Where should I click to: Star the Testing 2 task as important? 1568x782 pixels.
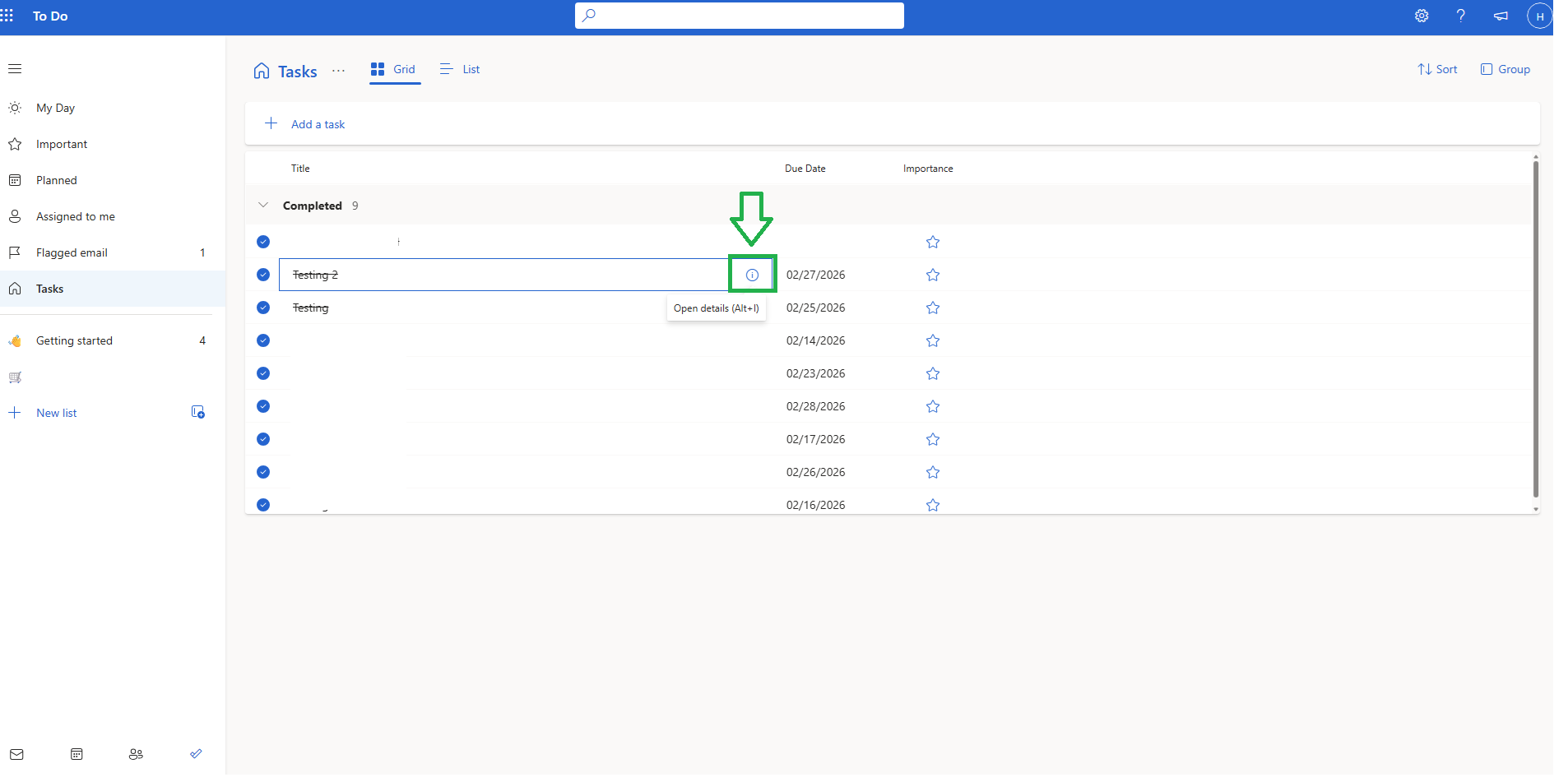[x=933, y=275]
